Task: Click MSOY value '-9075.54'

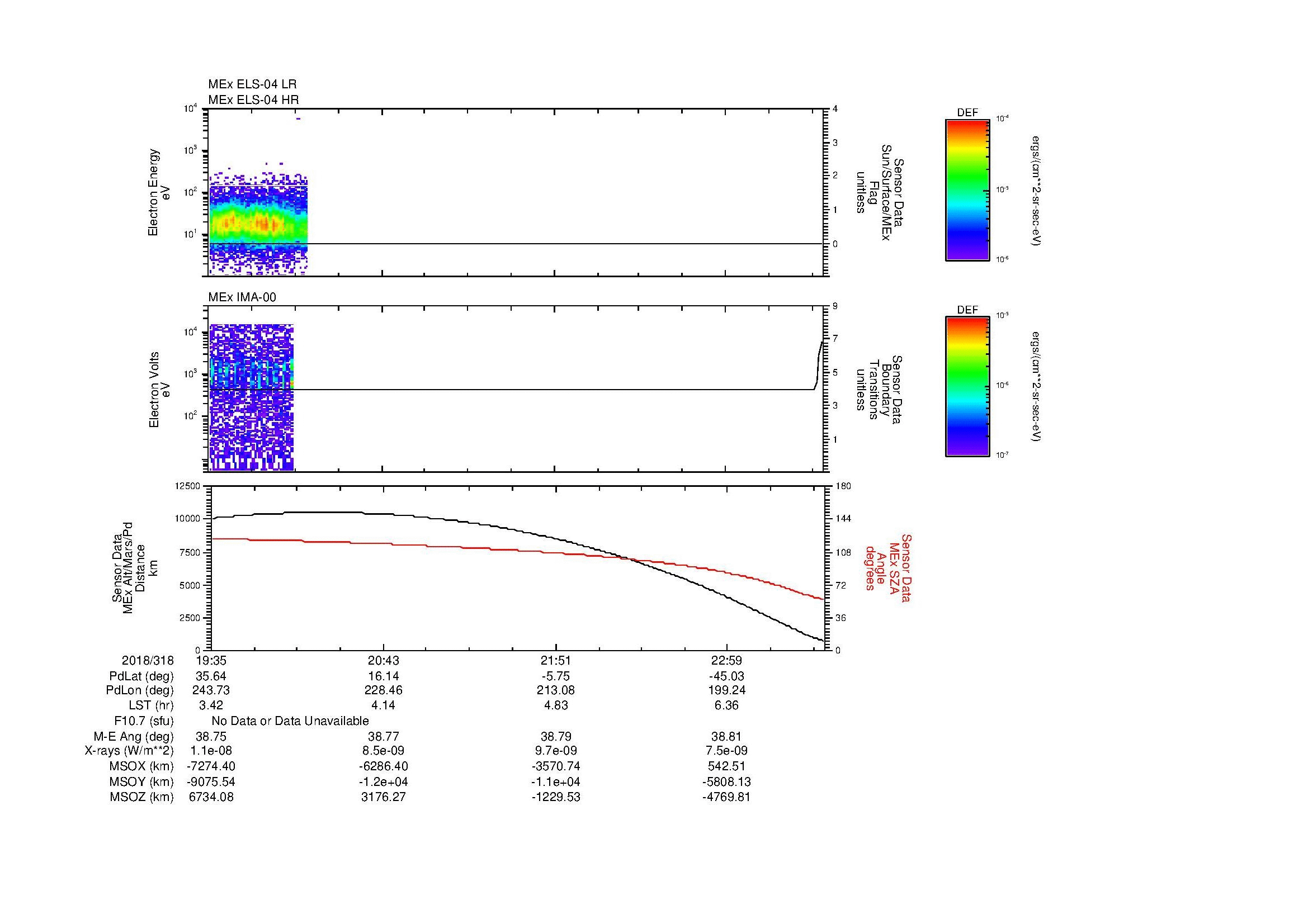Action: (210, 781)
